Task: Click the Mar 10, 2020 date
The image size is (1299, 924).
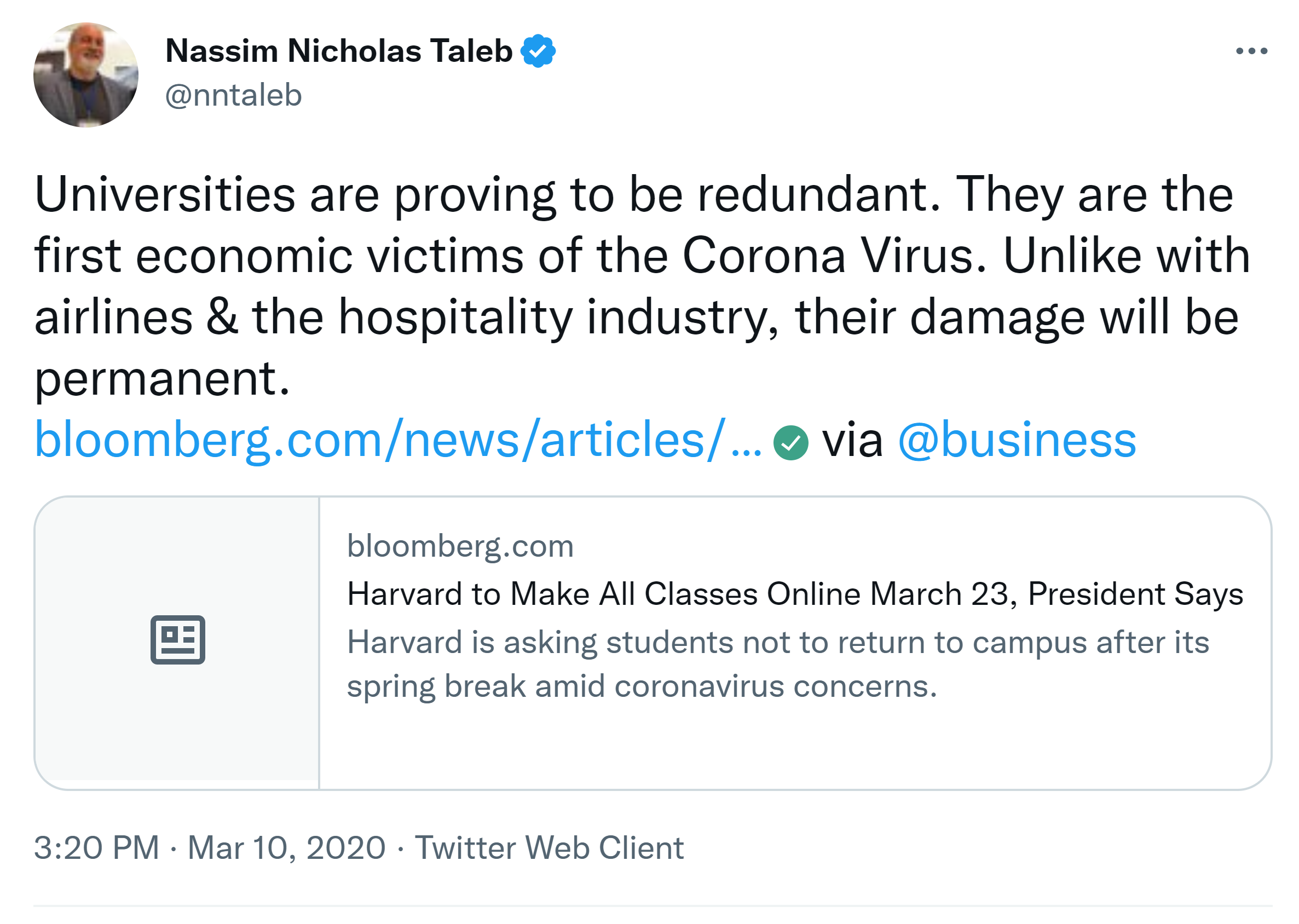Action: pyautogui.click(x=286, y=848)
